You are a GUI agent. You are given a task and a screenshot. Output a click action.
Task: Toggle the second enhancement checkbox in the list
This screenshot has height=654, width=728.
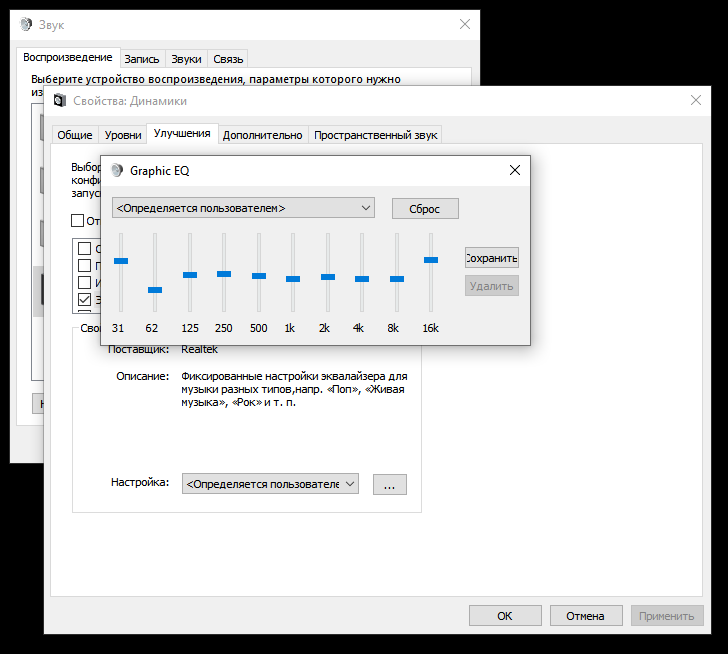pyautogui.click(x=84, y=265)
